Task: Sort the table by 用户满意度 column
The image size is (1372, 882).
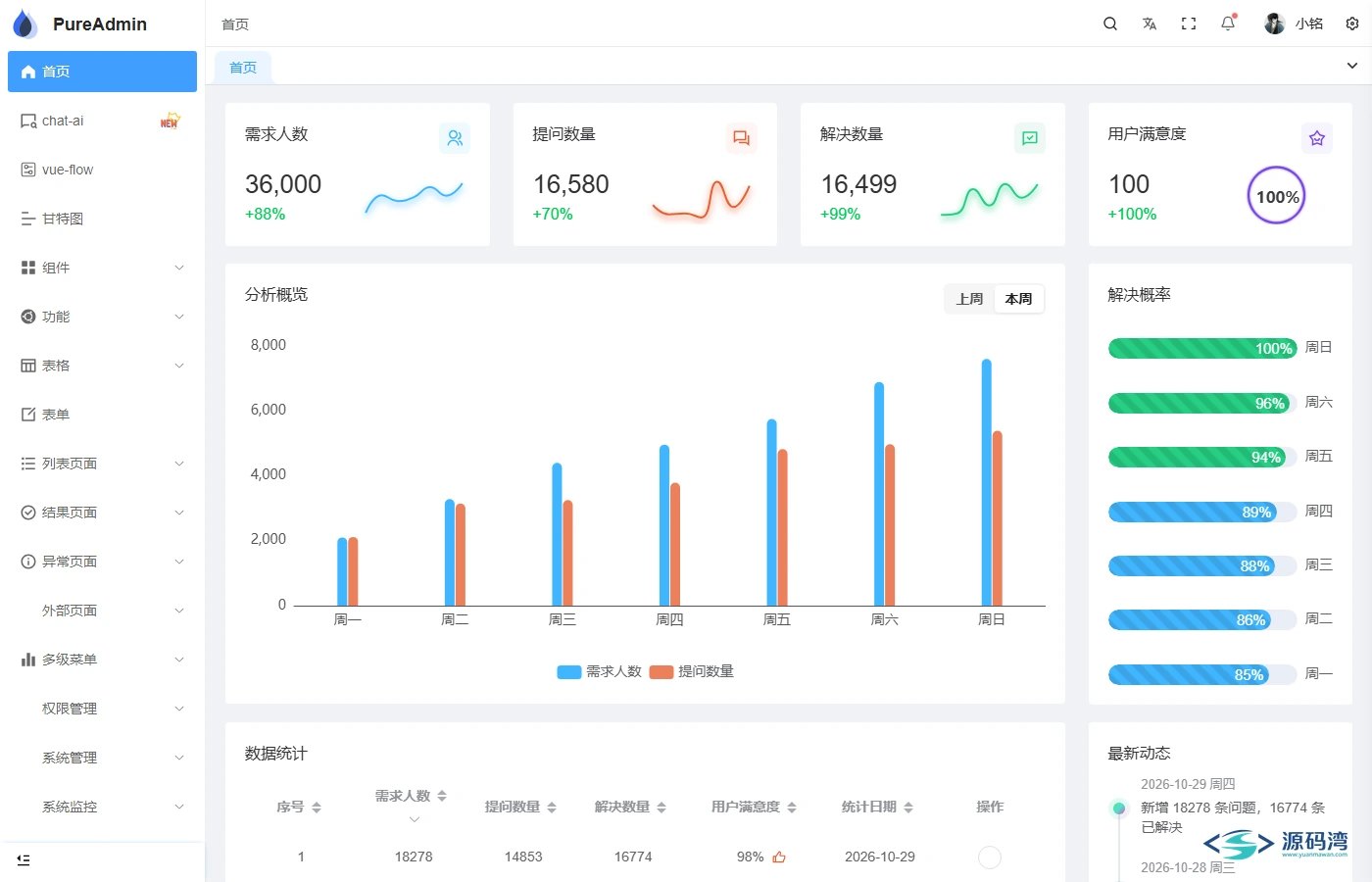Action: [792, 808]
